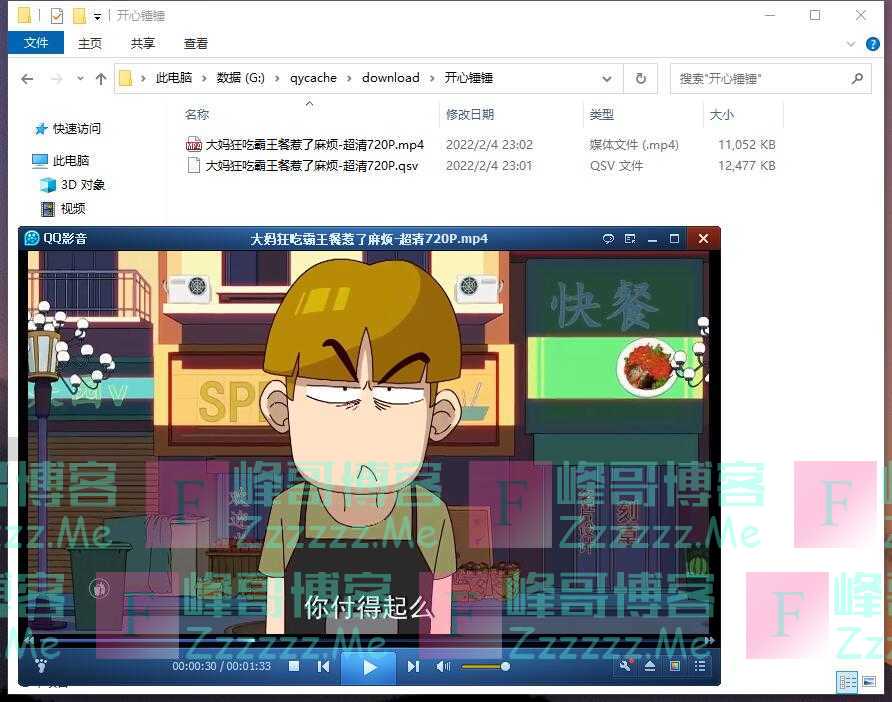Expand the Explorer ribbon chevron
The height and width of the screenshot is (702, 892).
click(850, 44)
